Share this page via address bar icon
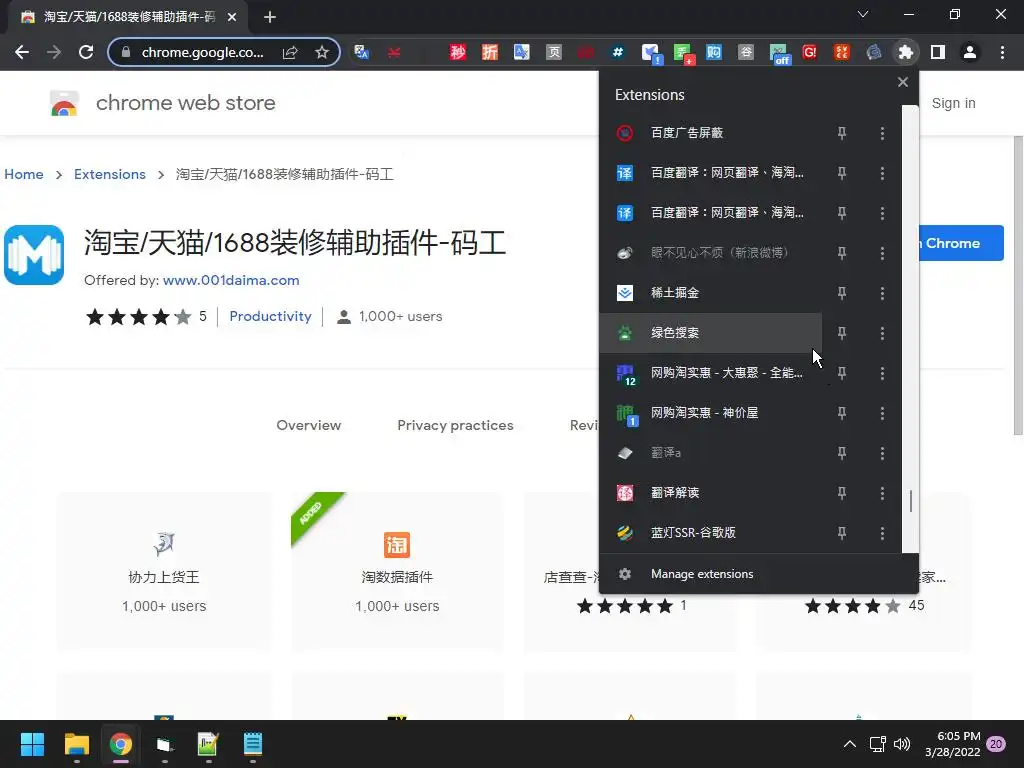 290,52
